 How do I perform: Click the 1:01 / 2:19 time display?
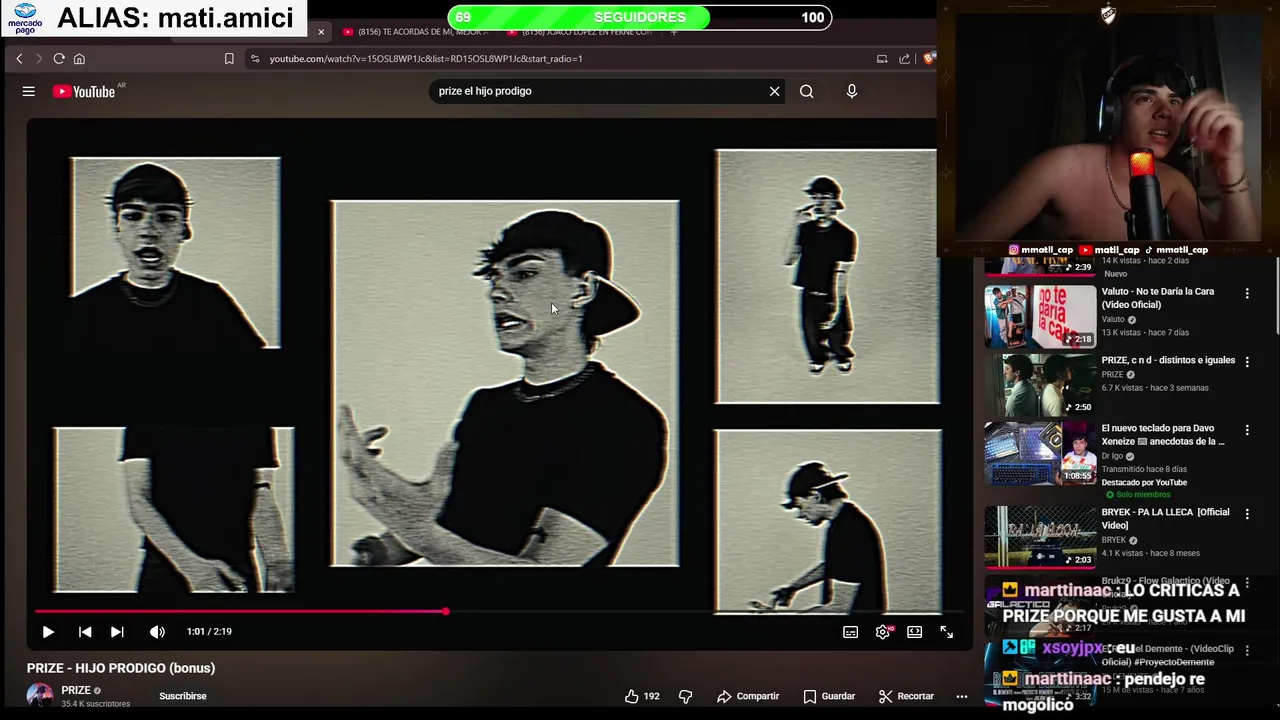click(209, 632)
